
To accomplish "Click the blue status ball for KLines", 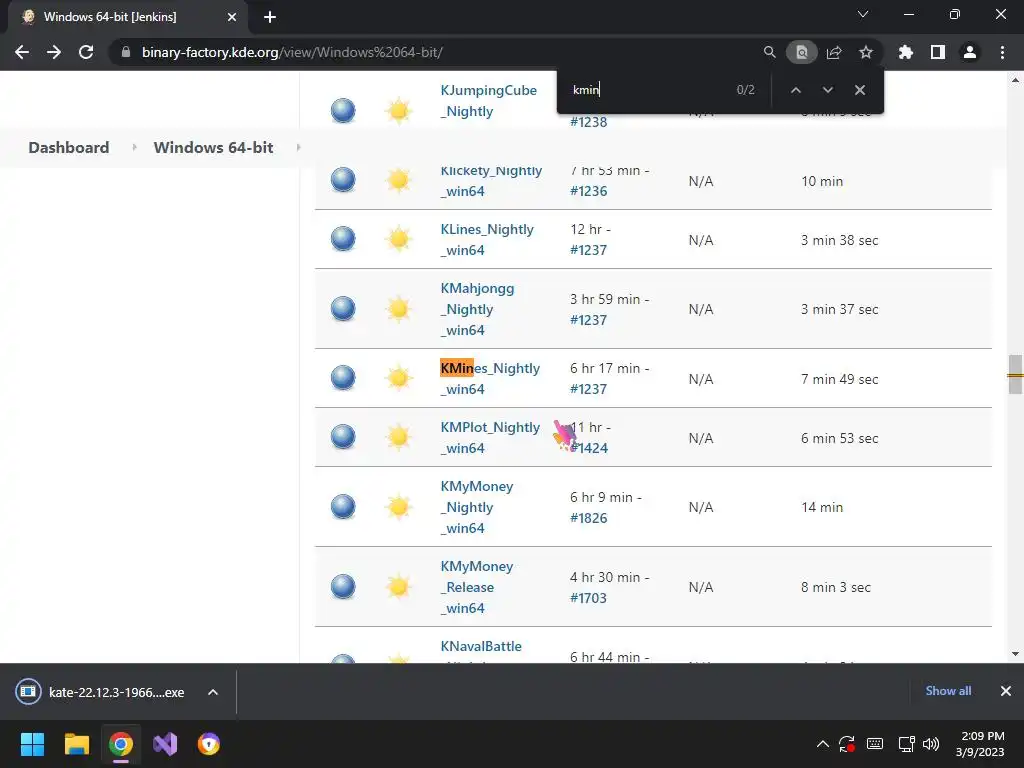I will (343, 239).
